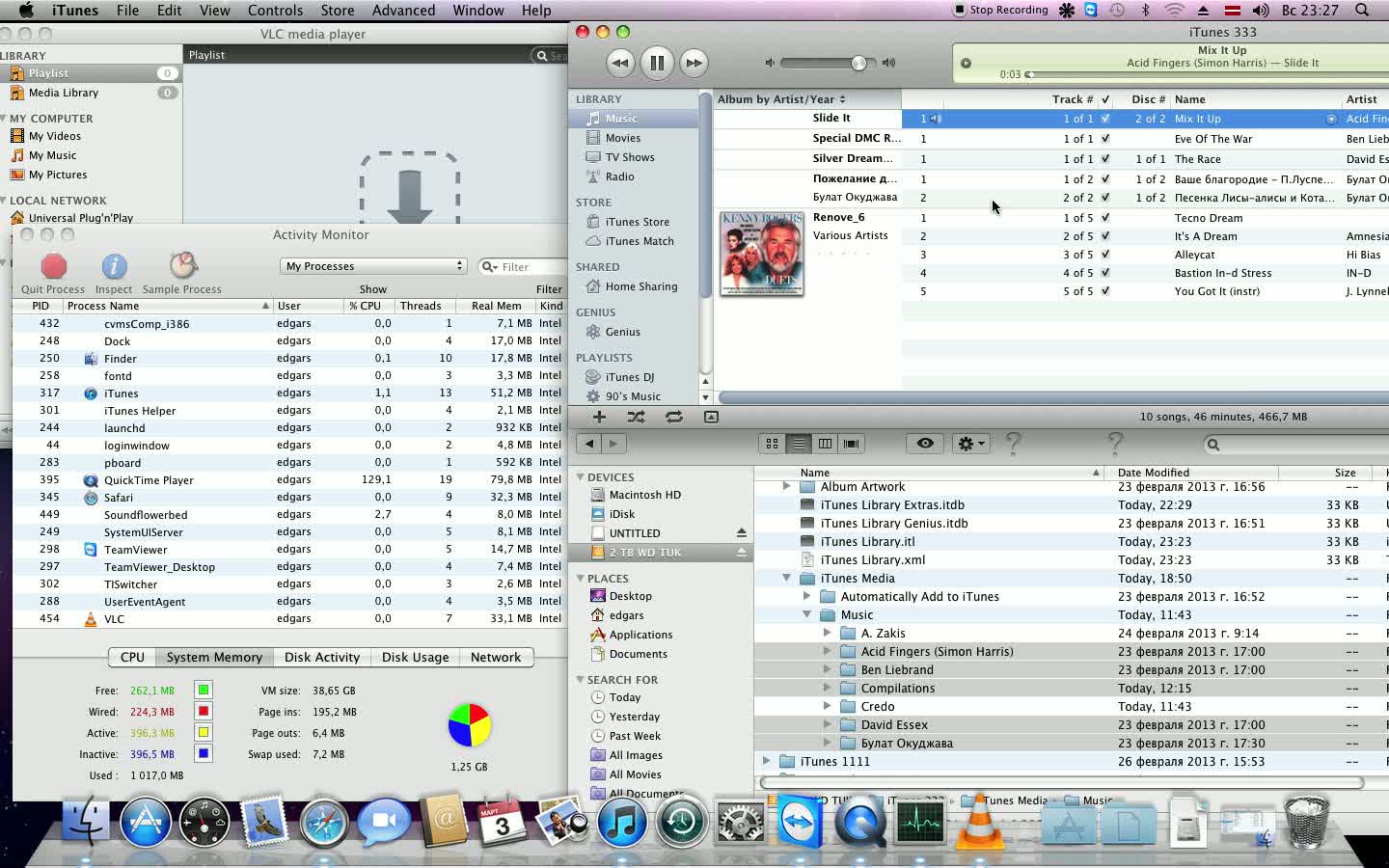This screenshot has width=1389, height=868.
Task: Open App Store icon in Dock
Action: [x=145, y=823]
